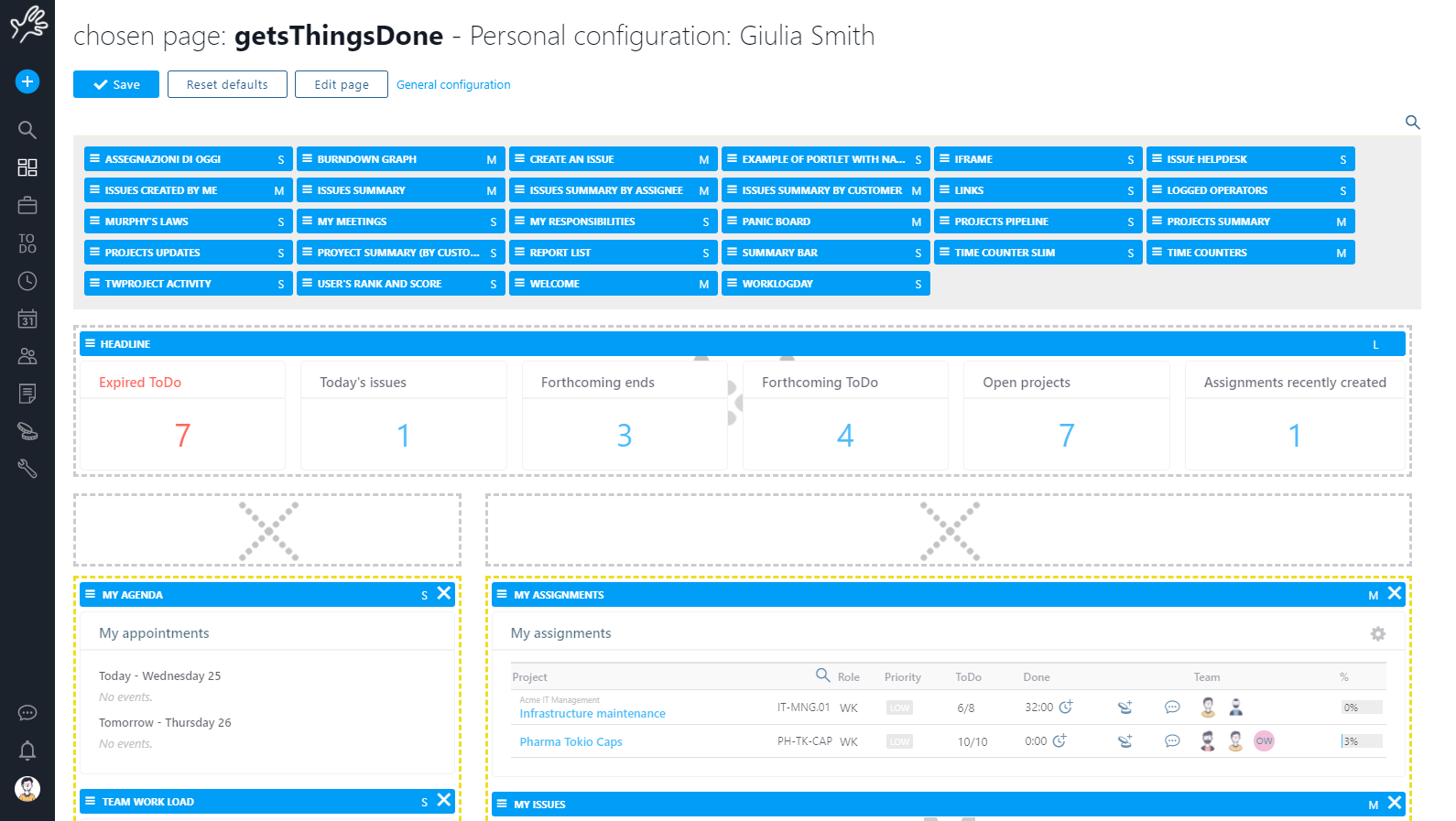
Task: Open the notifications bell icon
Action: [x=27, y=751]
